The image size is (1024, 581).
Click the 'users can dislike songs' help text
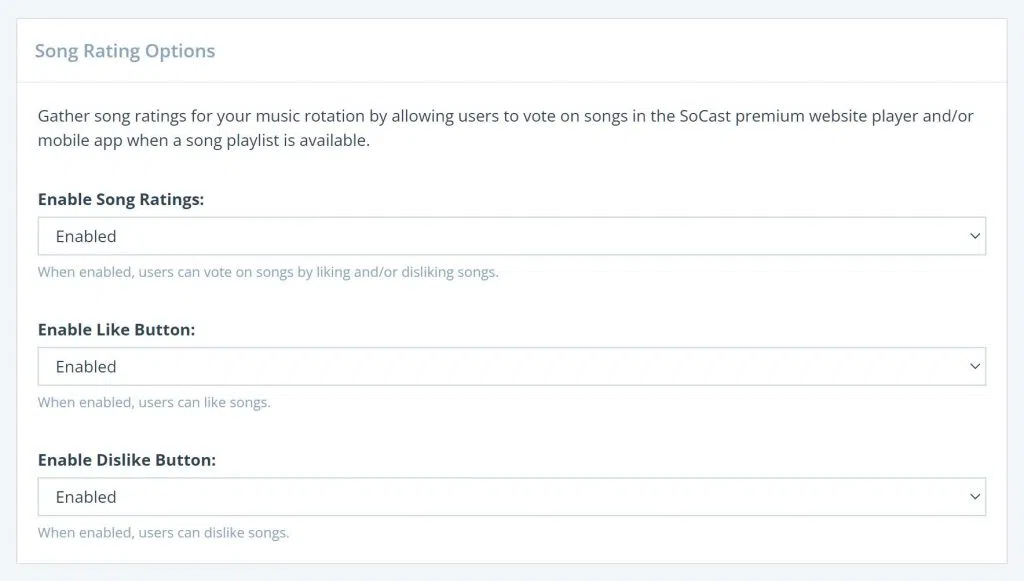pyautogui.click(x=163, y=533)
